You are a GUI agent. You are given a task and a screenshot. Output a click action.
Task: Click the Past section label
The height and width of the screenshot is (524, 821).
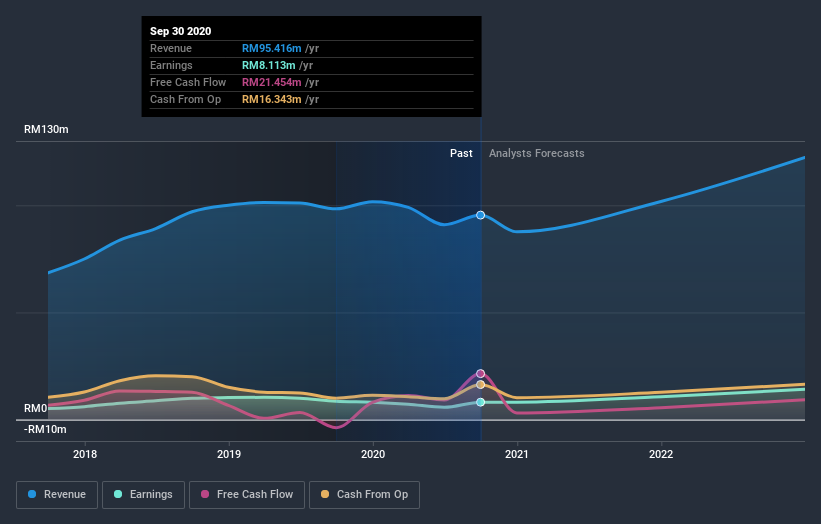click(x=461, y=153)
